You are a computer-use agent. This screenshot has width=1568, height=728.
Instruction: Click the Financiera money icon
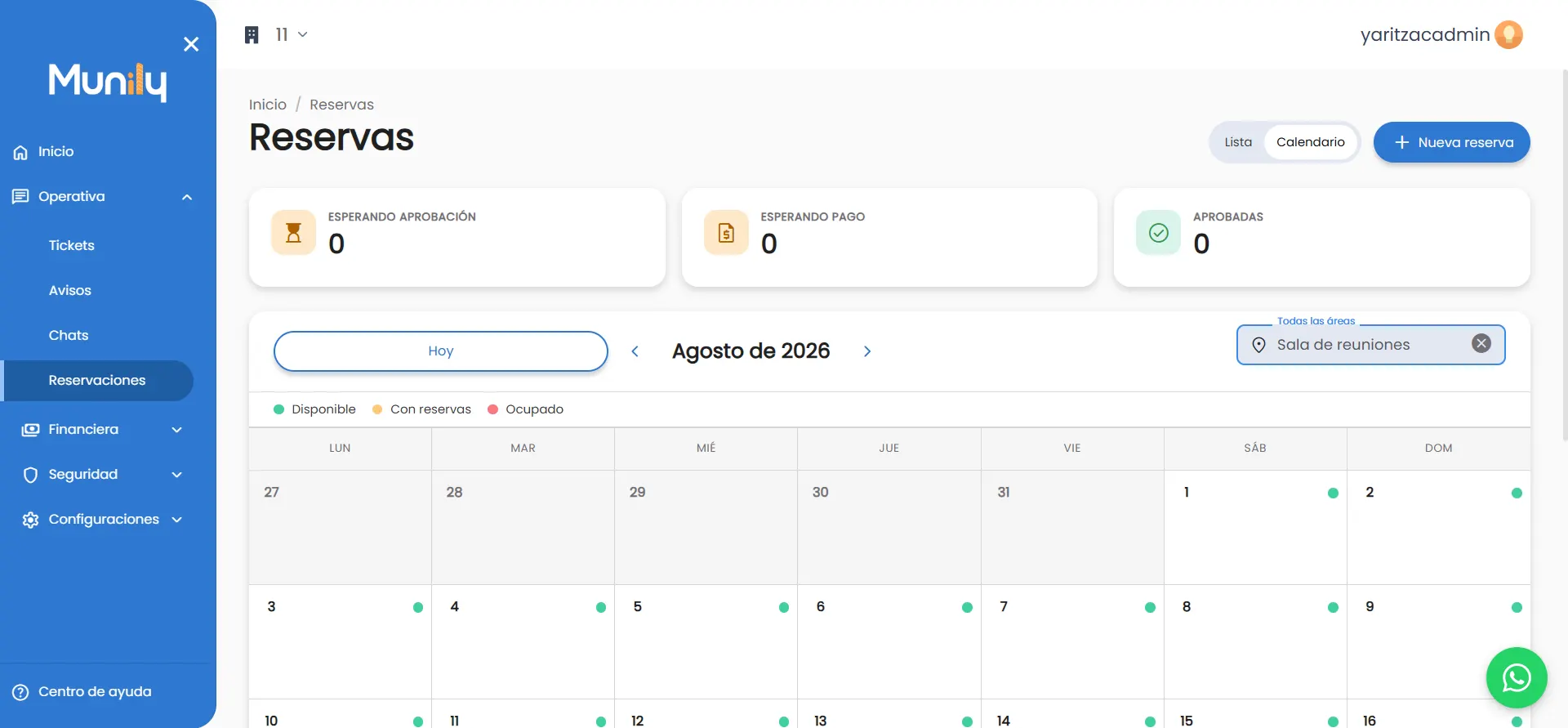pyautogui.click(x=30, y=430)
